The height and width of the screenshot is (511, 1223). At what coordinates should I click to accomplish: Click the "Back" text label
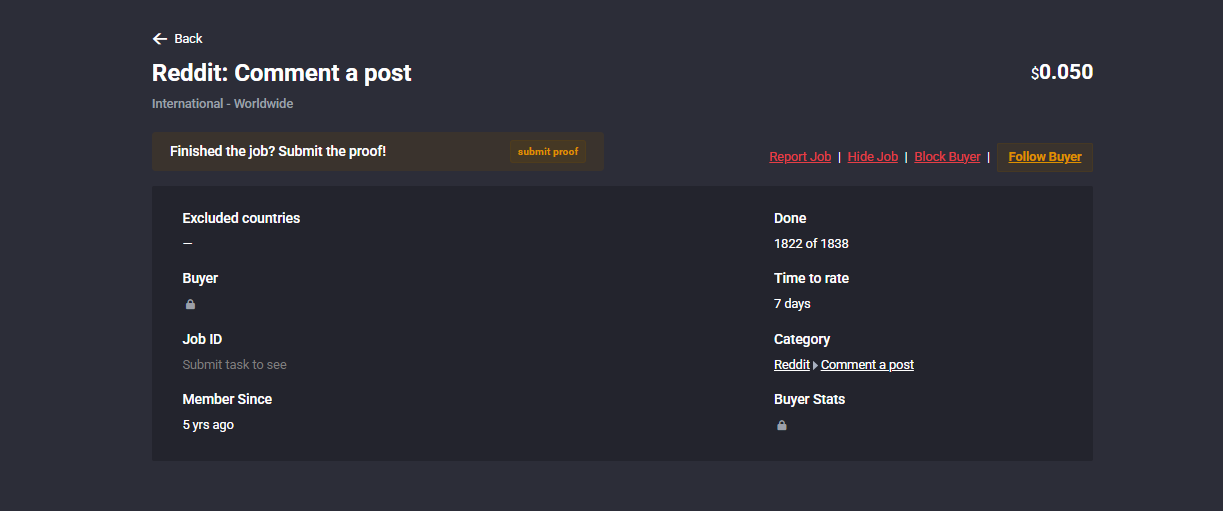[188, 39]
